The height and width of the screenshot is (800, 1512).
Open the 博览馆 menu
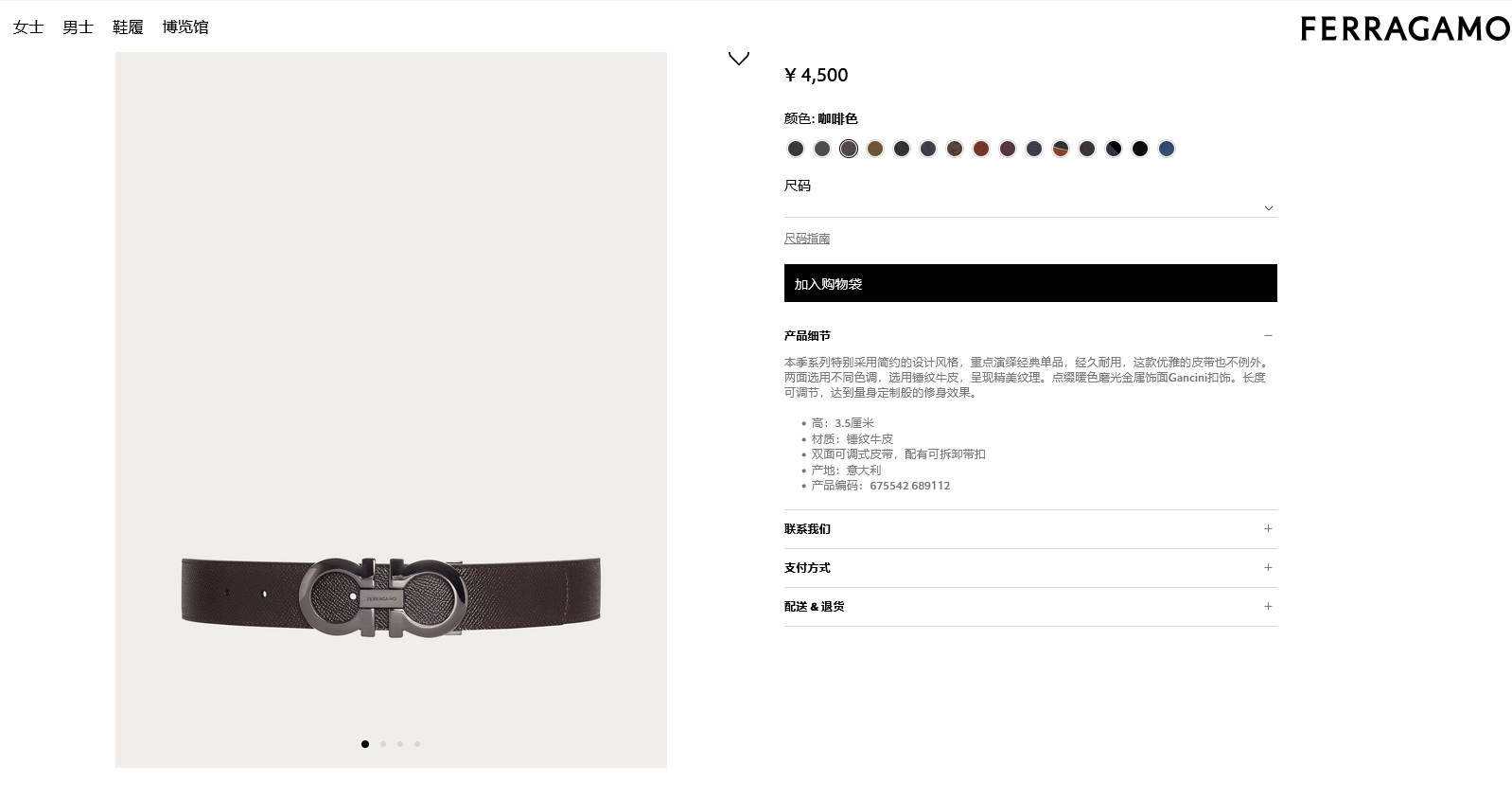point(185,27)
